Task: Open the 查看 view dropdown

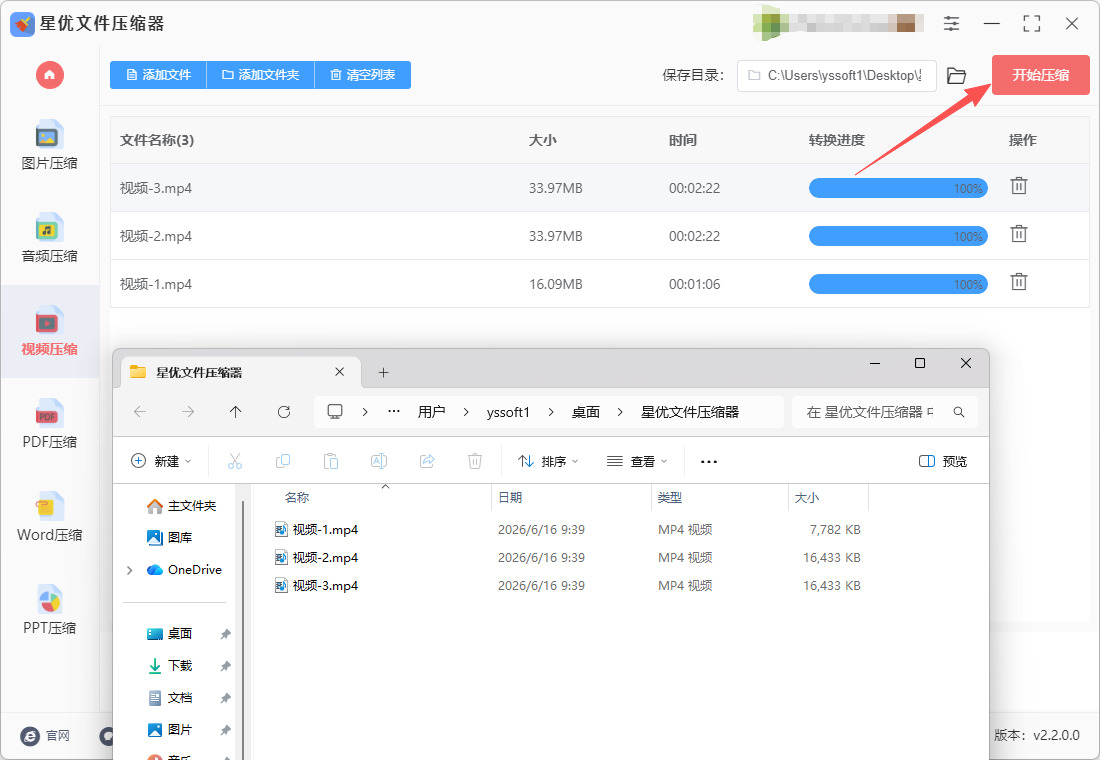Action: (x=637, y=461)
